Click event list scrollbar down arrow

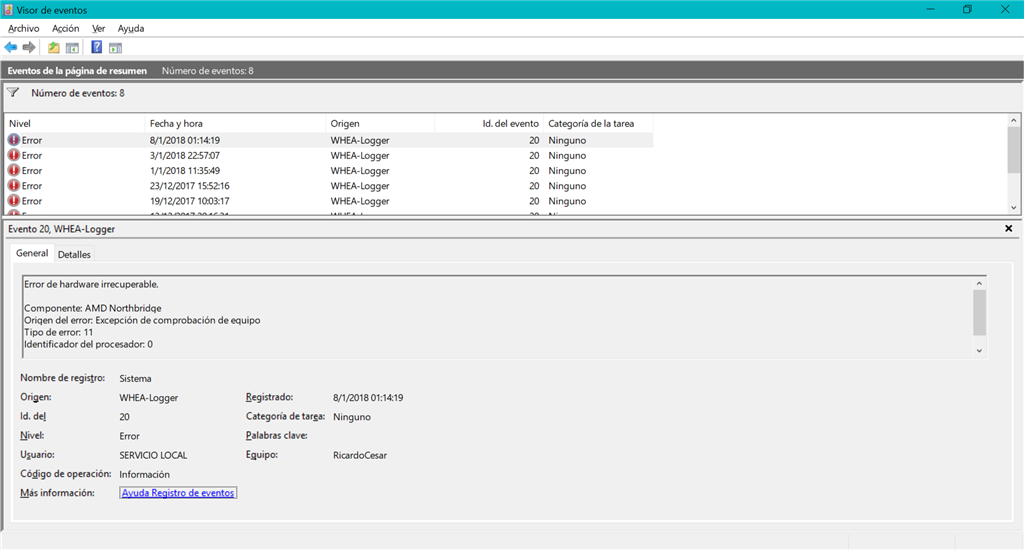coord(1014,208)
